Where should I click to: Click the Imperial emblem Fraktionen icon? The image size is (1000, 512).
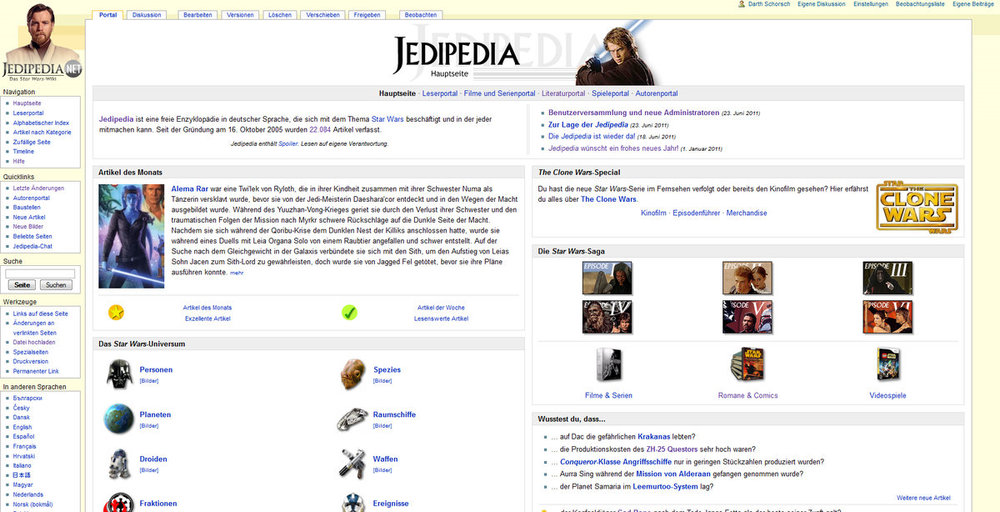[x=120, y=503]
